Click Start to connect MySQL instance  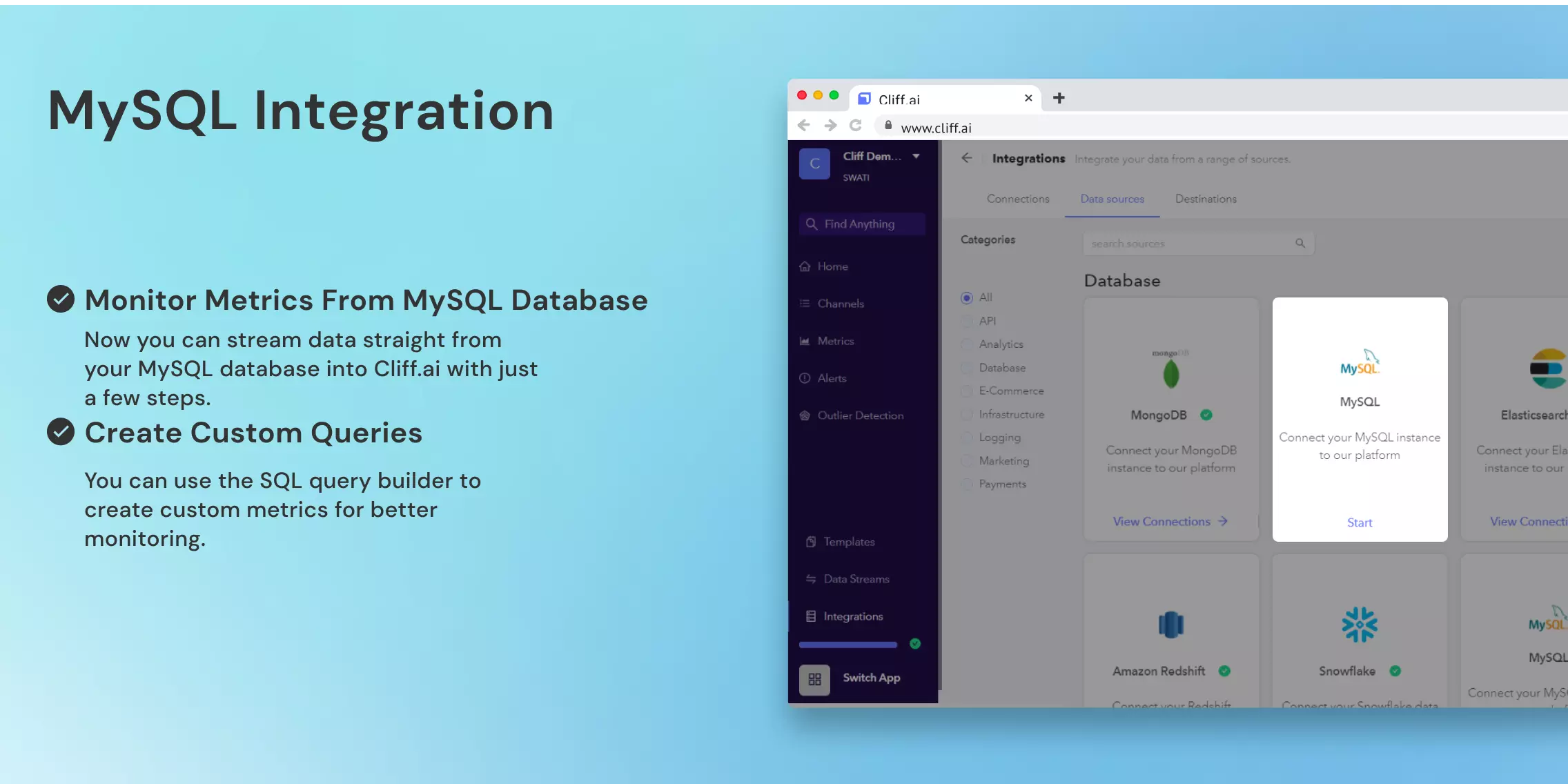[x=1359, y=522]
